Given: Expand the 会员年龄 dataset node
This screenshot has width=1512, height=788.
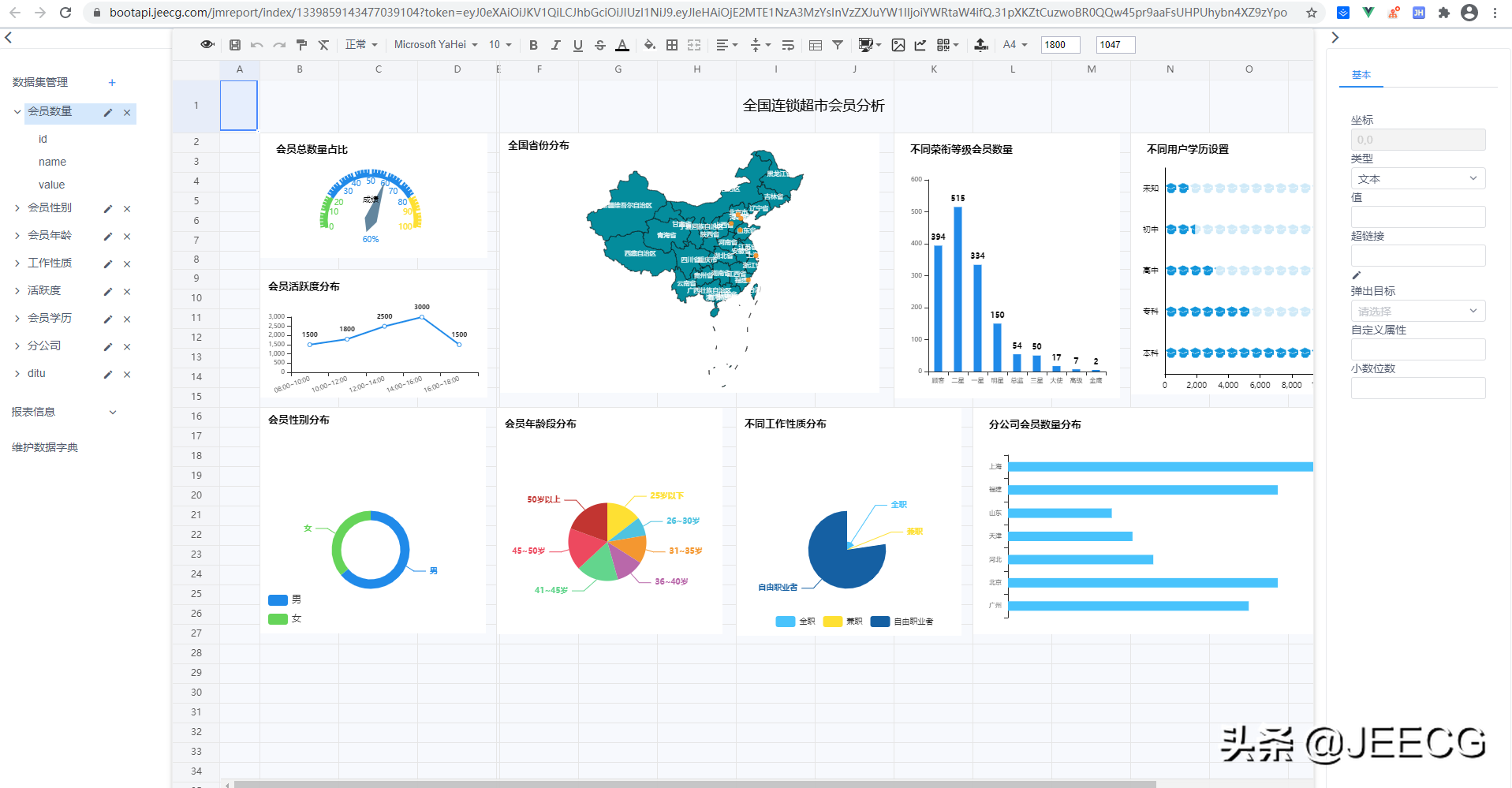Looking at the screenshot, I should click(17, 235).
